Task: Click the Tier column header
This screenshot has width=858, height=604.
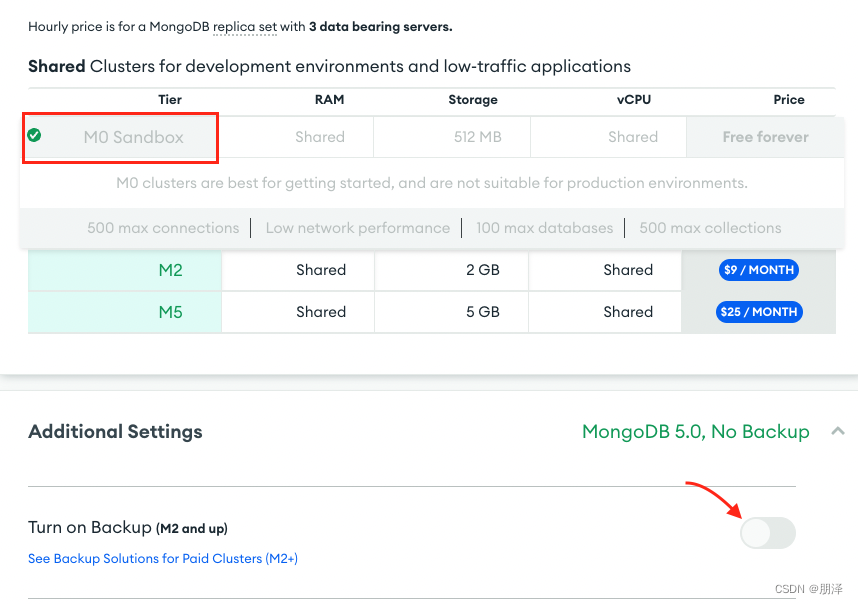Action: pos(170,100)
